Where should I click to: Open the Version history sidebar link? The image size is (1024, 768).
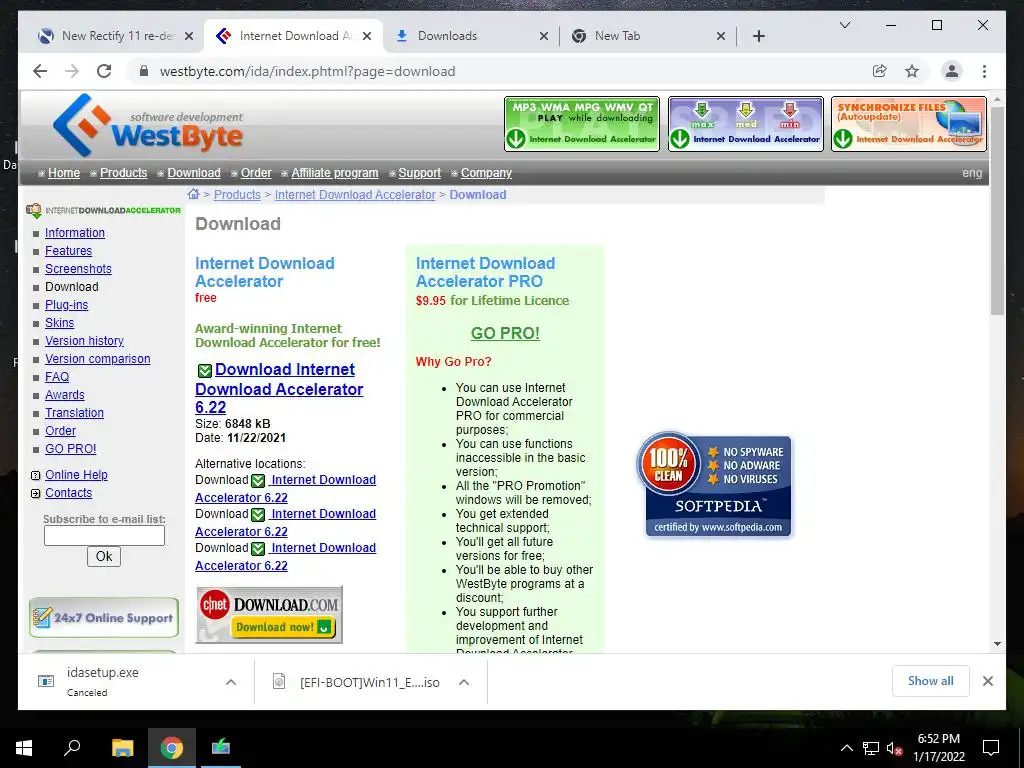pyautogui.click(x=84, y=340)
